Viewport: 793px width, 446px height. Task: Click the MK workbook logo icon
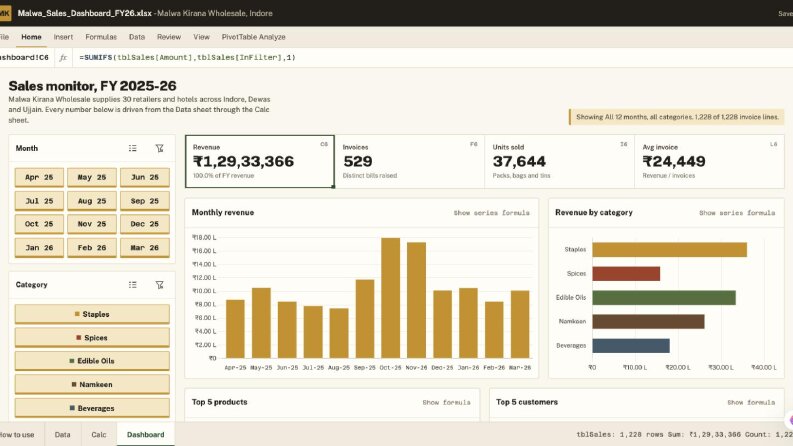click(5, 13)
